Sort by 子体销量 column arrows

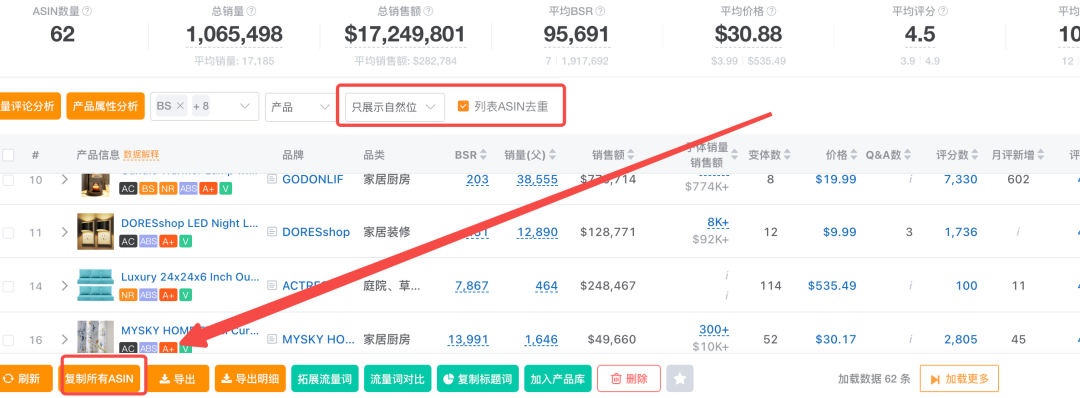pyautogui.click(x=733, y=155)
